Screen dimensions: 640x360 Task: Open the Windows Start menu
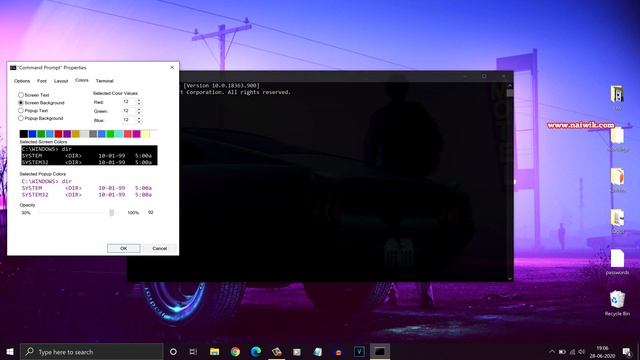tap(10, 351)
